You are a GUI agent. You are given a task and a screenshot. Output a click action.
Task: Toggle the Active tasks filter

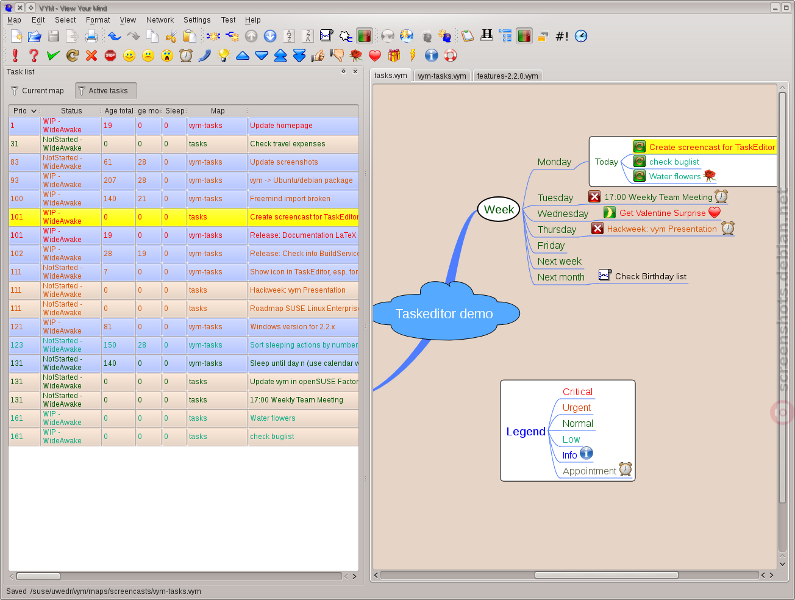[x=106, y=91]
